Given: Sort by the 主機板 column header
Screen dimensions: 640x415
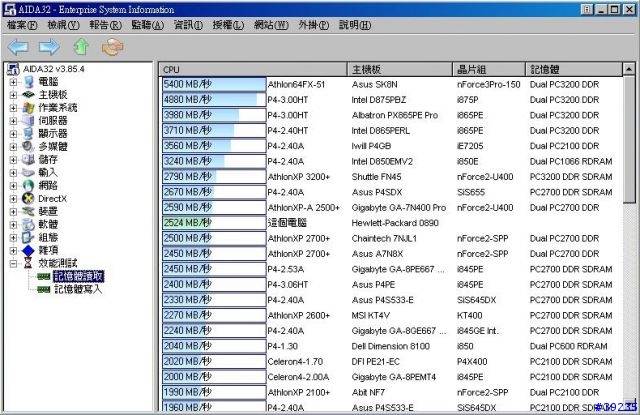Looking at the screenshot, I should coord(400,69).
